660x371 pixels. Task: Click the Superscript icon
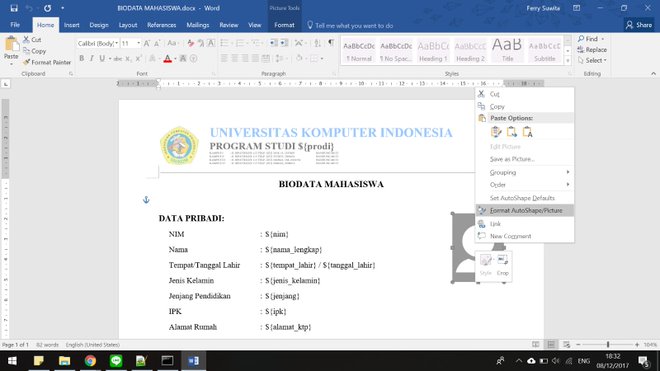[x=138, y=59]
